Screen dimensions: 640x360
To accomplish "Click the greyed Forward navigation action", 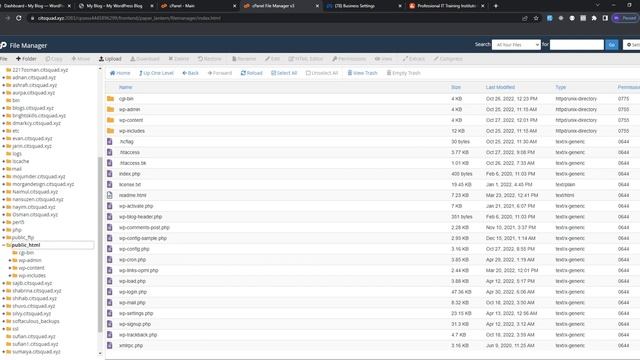I will pos(220,73).
